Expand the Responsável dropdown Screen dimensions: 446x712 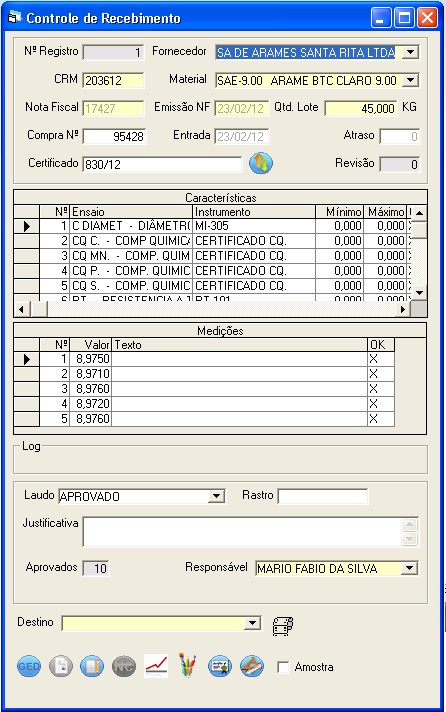(410, 568)
